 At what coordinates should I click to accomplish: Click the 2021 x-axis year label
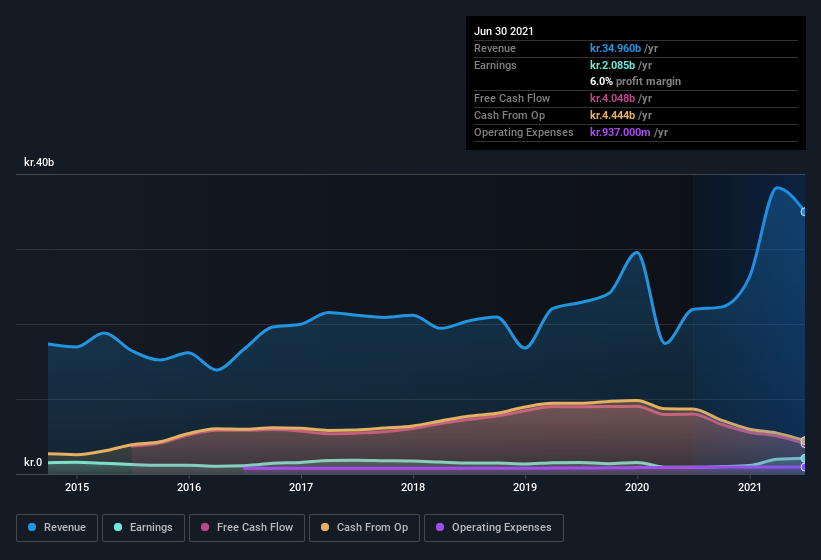point(749,487)
